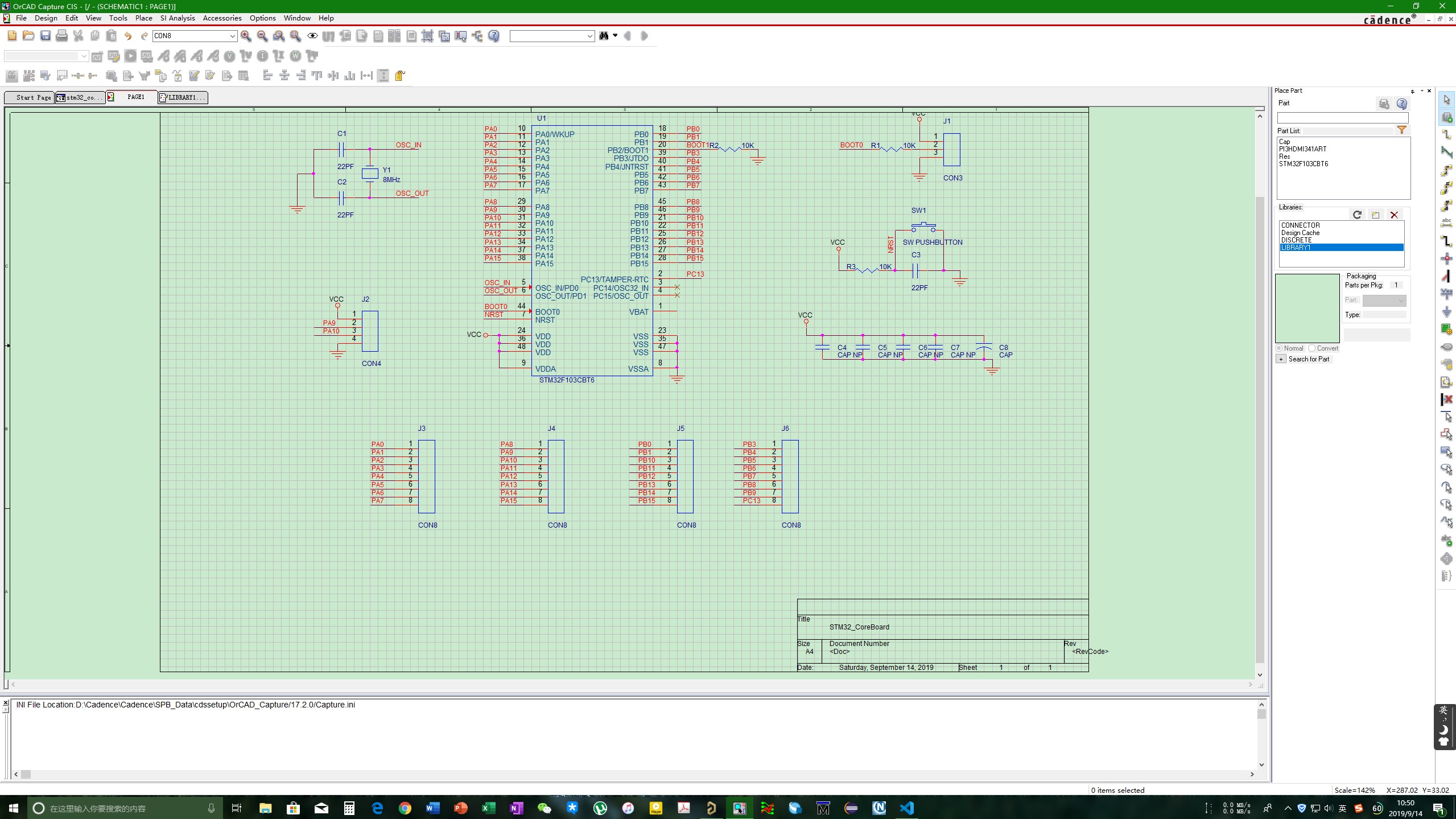Select STM32F103CBT6 in the Part List
The image size is (1456, 819).
point(1304,164)
